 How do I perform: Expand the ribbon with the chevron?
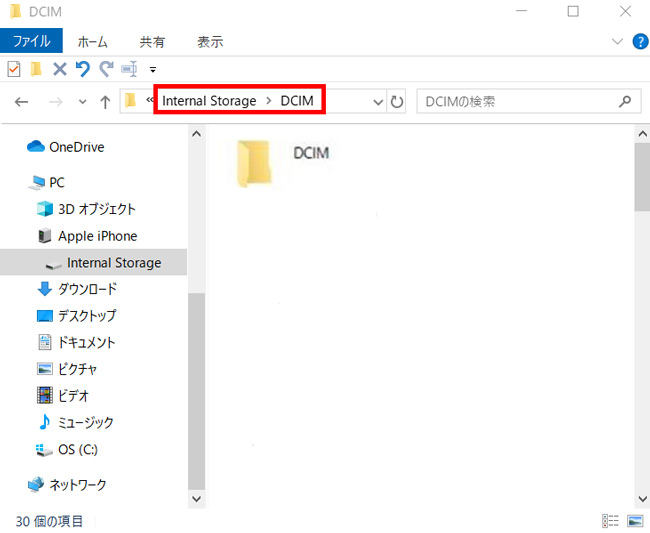[x=617, y=41]
